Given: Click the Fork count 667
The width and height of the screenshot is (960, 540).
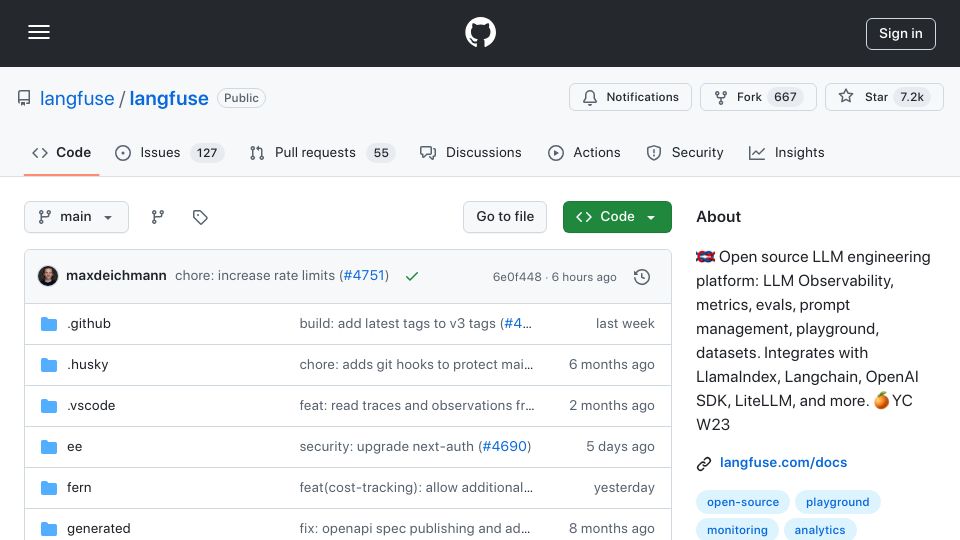Looking at the screenshot, I should point(785,97).
